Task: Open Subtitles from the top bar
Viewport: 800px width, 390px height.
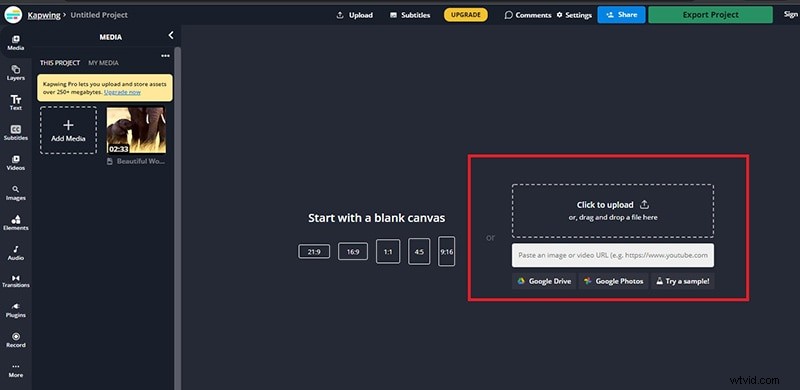Action: coord(410,15)
